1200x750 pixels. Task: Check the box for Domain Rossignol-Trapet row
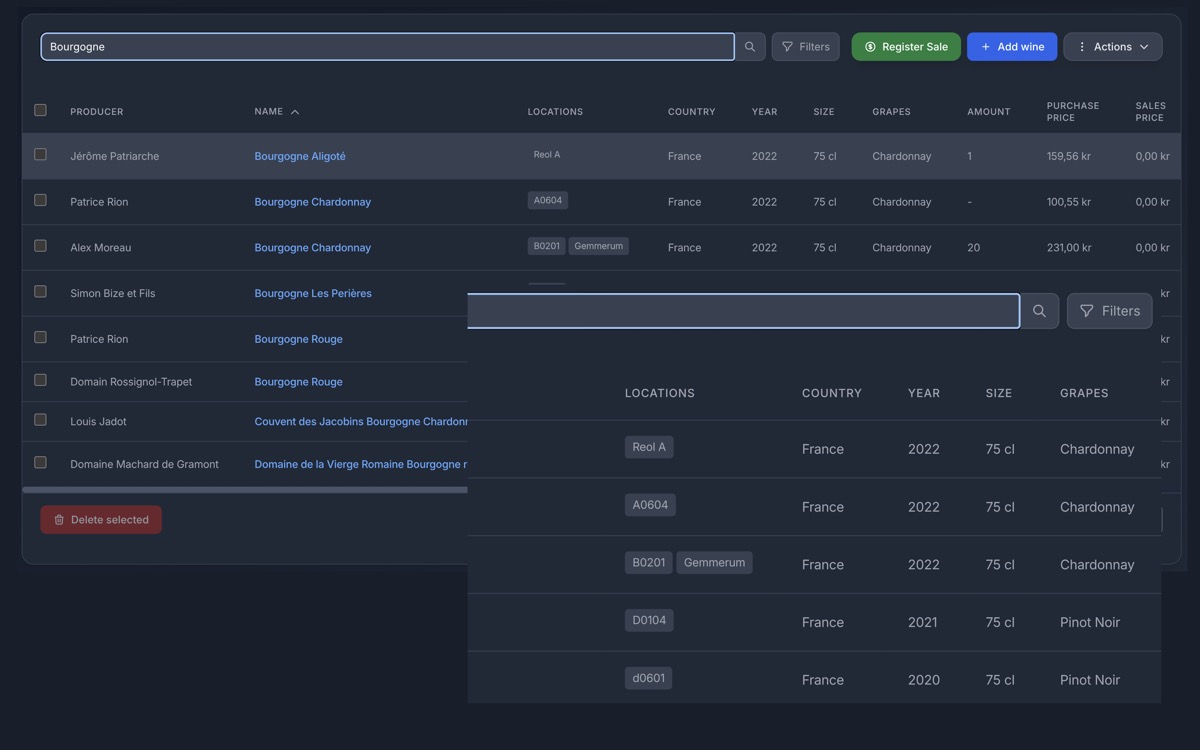point(40,380)
